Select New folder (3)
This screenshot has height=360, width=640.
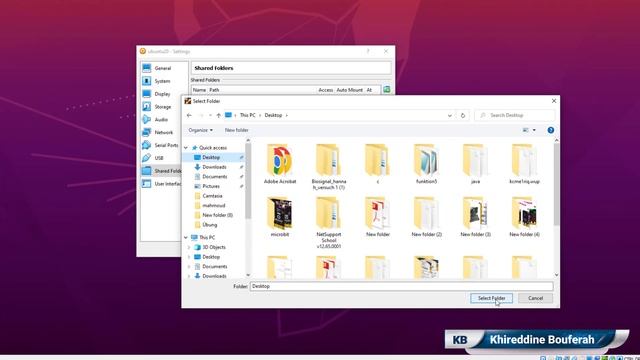pos(476,217)
